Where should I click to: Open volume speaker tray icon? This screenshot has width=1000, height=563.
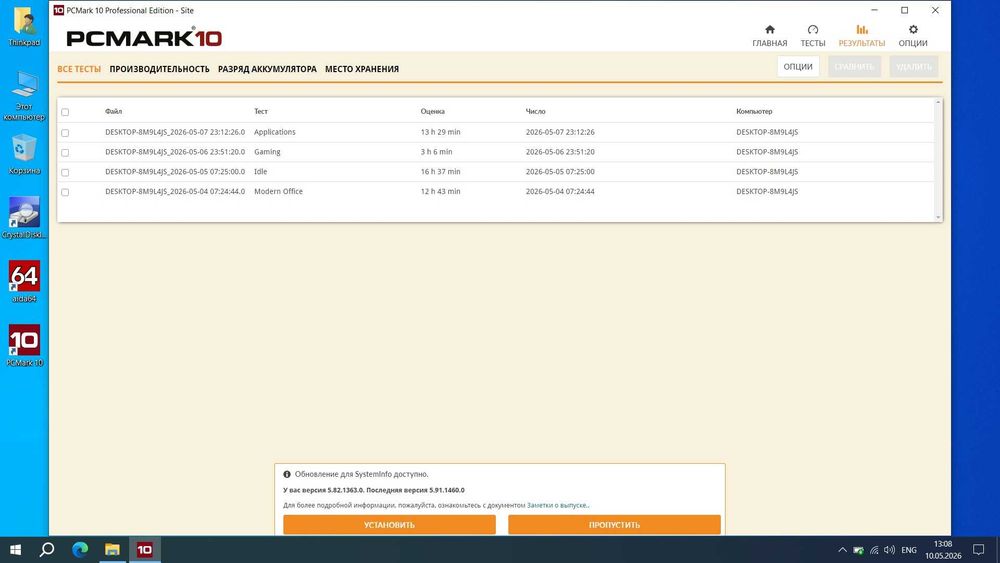890,550
